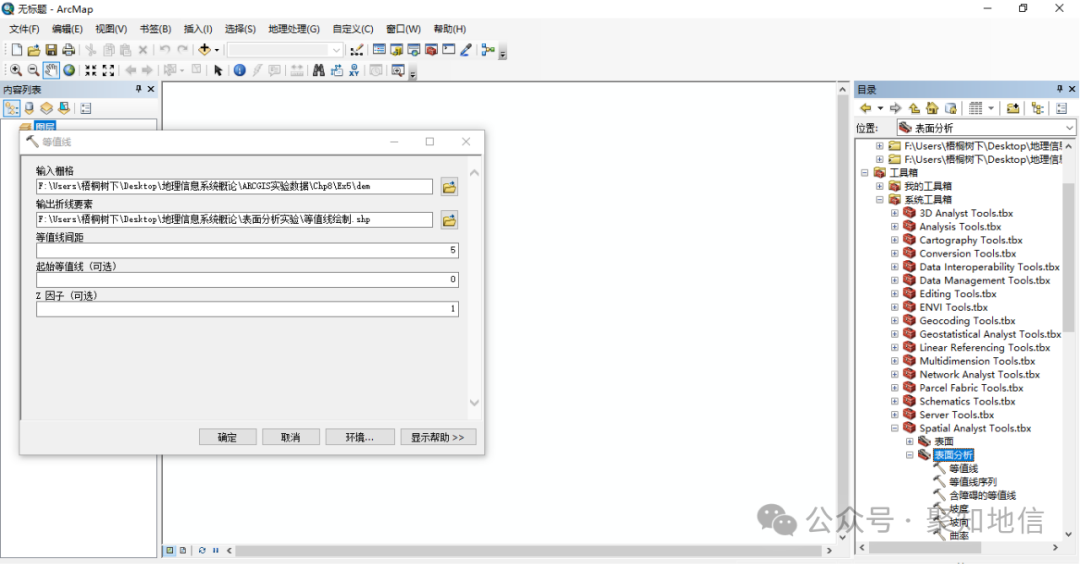The height and width of the screenshot is (564, 1080).
Task: Go up one level in Catalog
Action: coord(914,108)
